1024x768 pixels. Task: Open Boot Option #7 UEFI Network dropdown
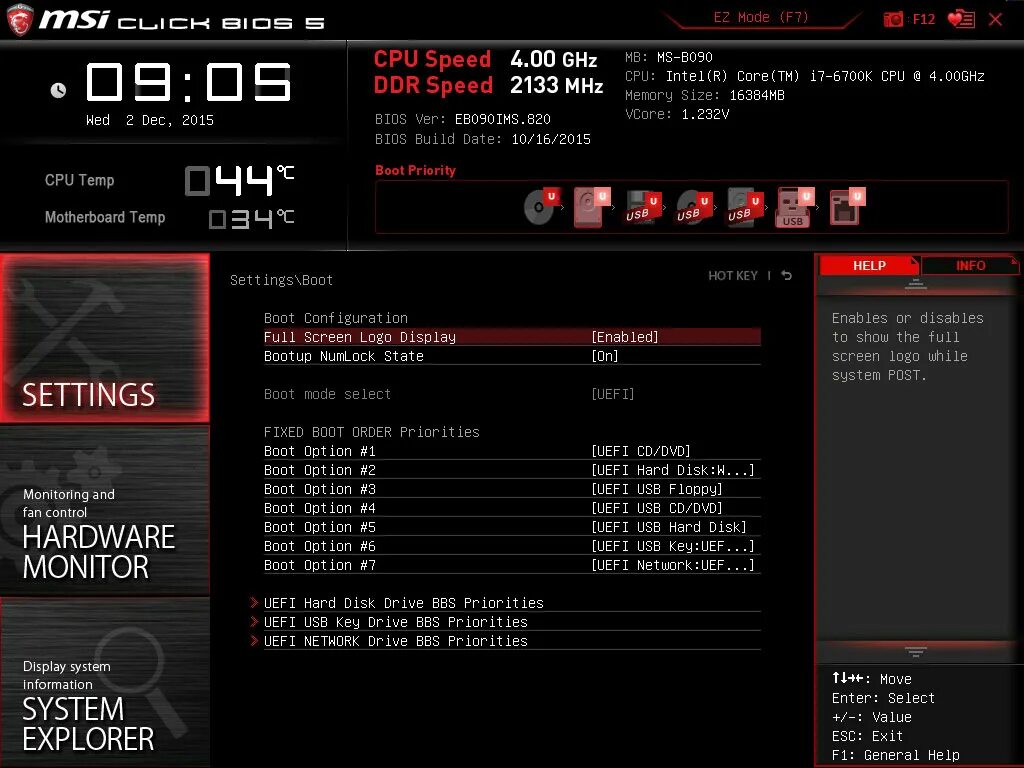click(x=673, y=565)
